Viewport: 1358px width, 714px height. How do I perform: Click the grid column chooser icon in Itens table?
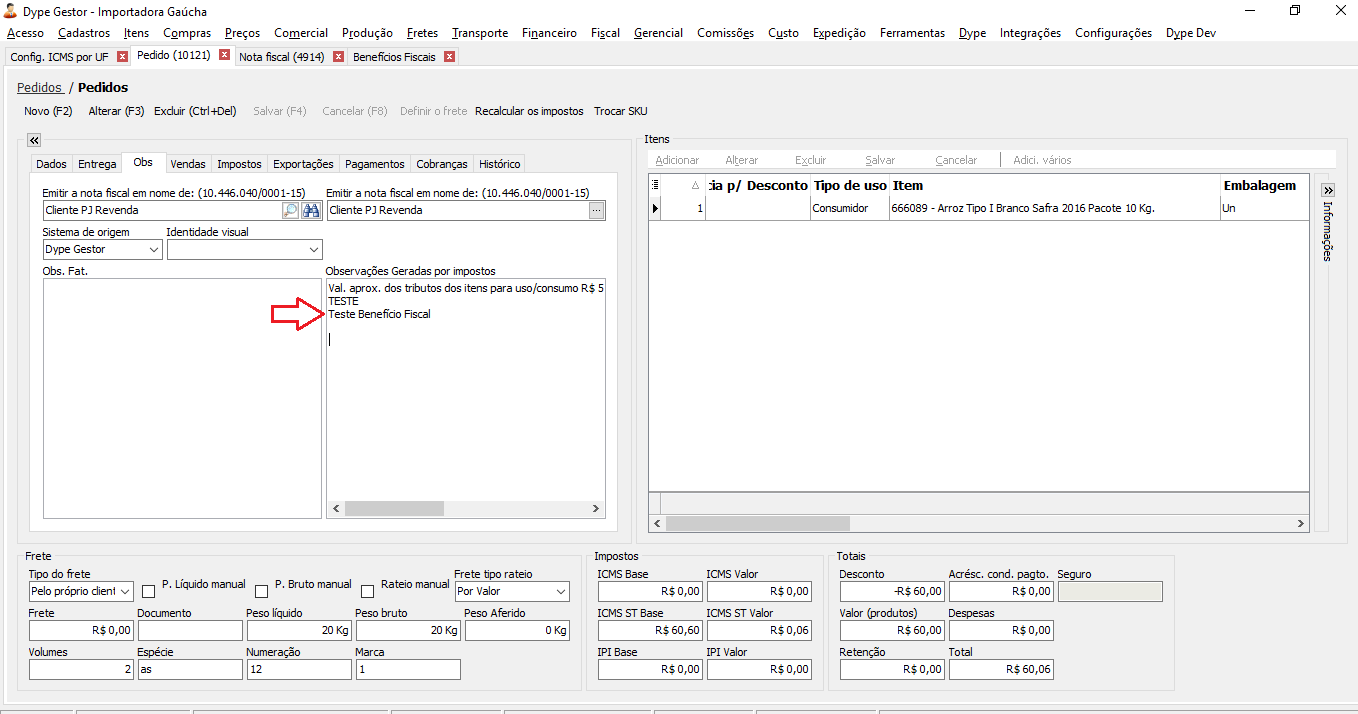[656, 185]
